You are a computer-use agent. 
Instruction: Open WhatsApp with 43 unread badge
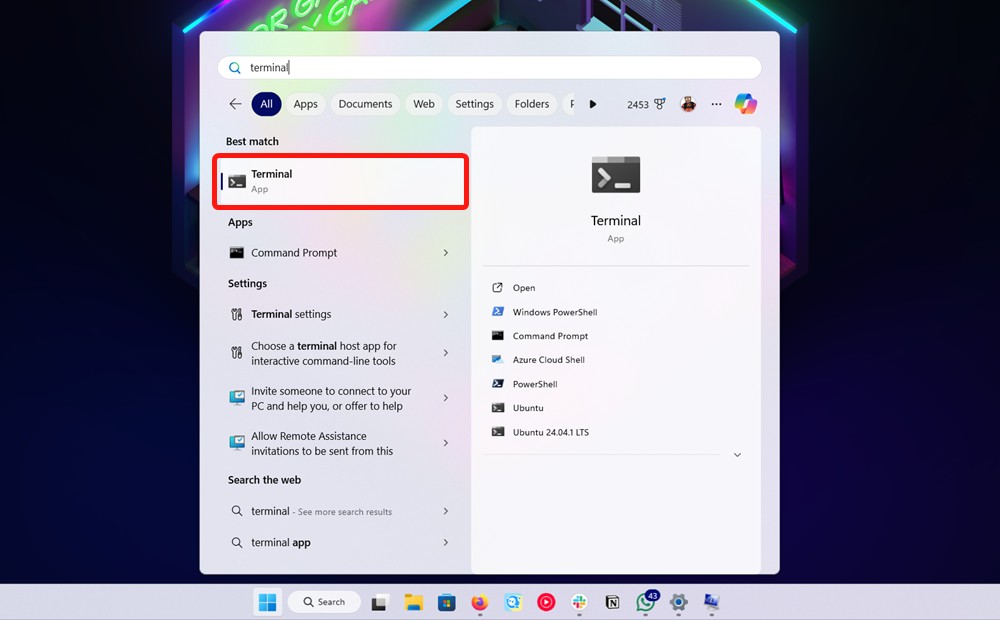646,602
